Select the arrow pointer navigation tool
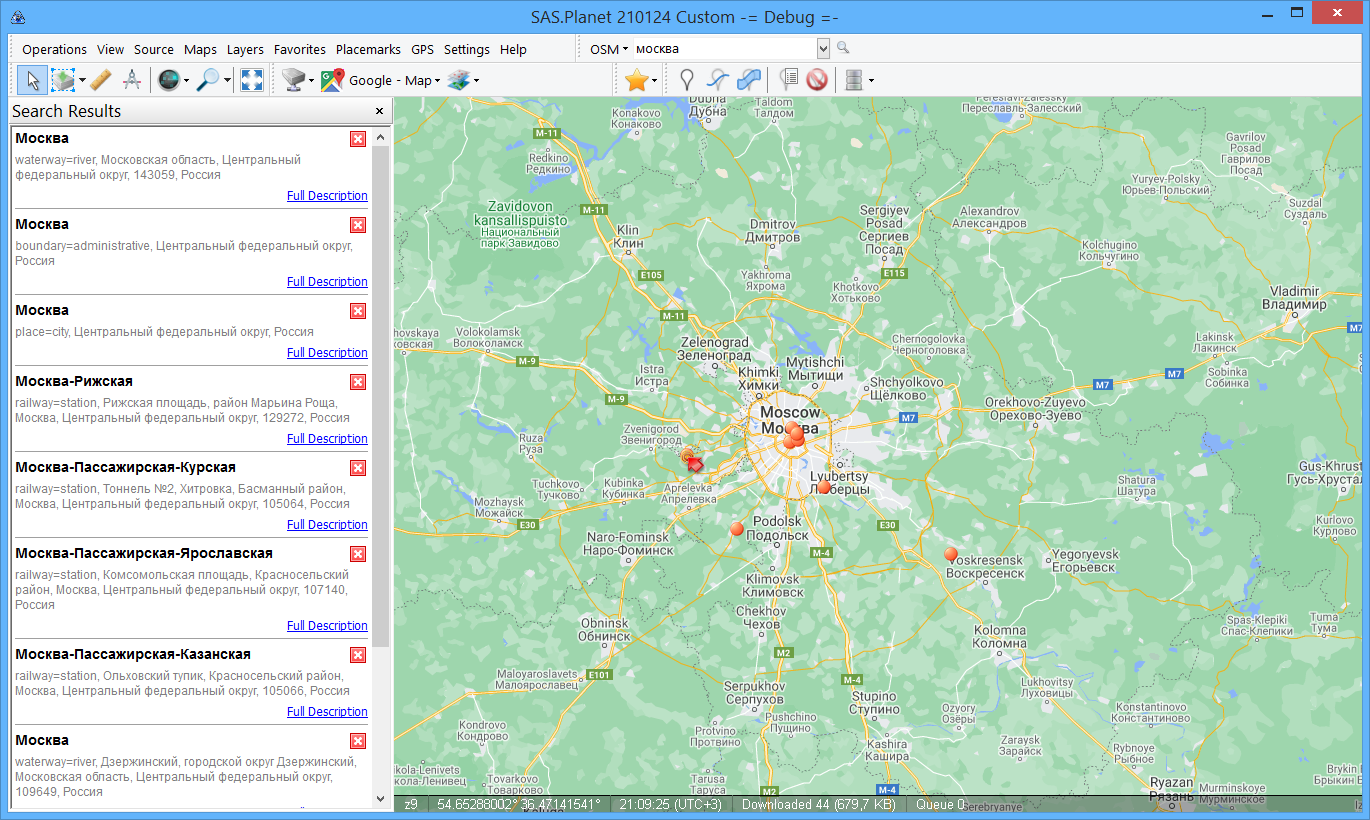 pyautogui.click(x=31, y=81)
